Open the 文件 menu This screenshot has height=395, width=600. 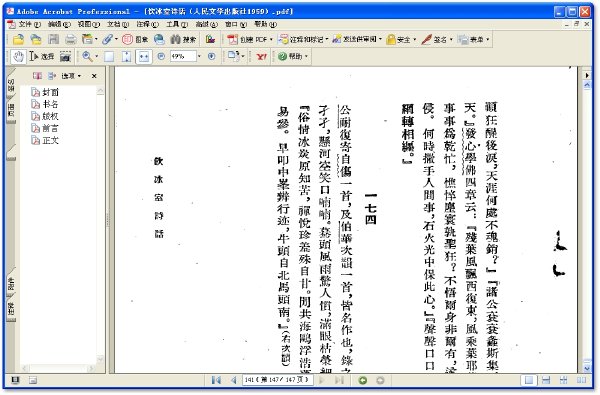pyautogui.click(x=29, y=24)
